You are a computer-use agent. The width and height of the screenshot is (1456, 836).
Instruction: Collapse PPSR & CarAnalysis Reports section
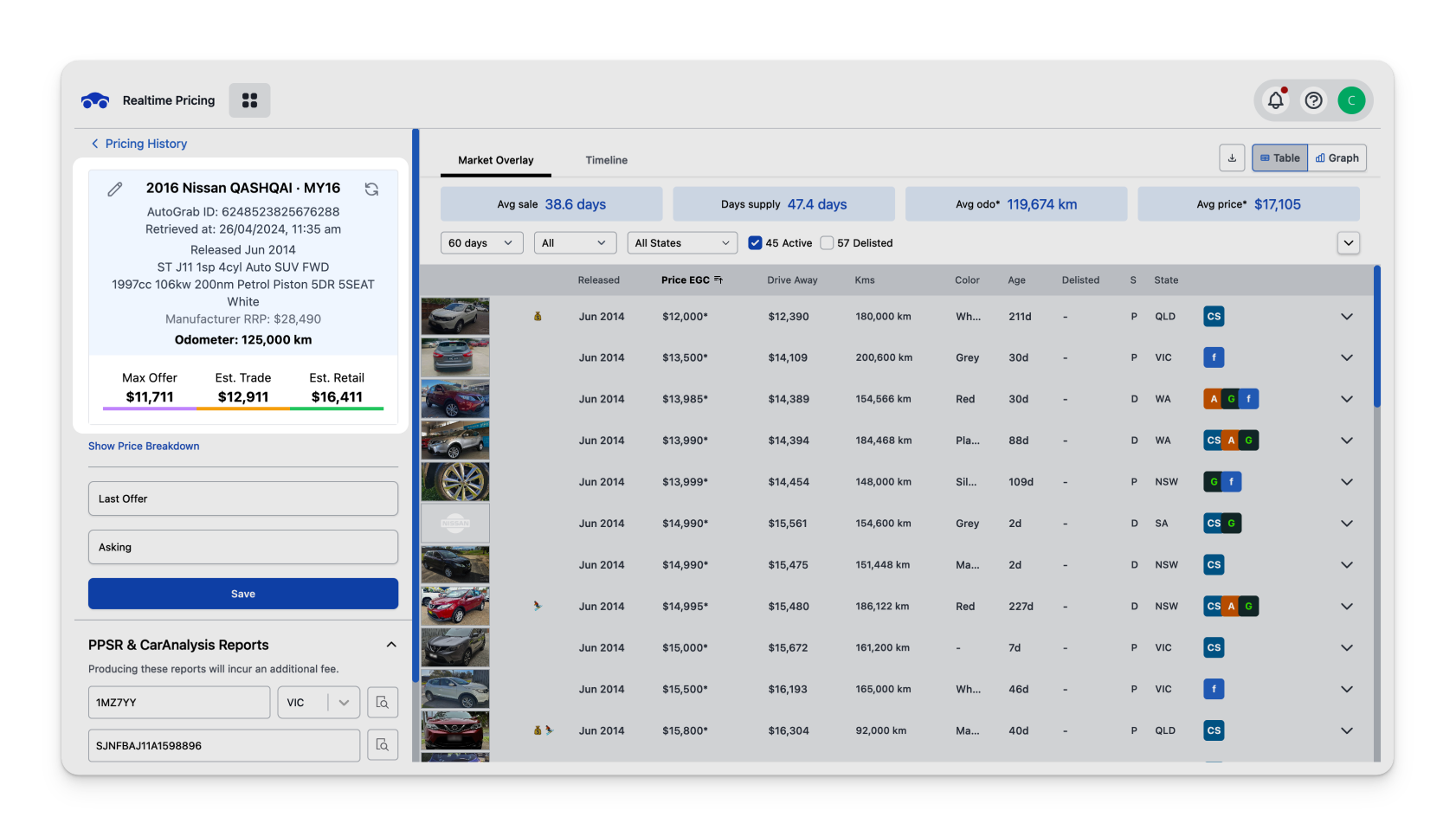pyautogui.click(x=391, y=645)
